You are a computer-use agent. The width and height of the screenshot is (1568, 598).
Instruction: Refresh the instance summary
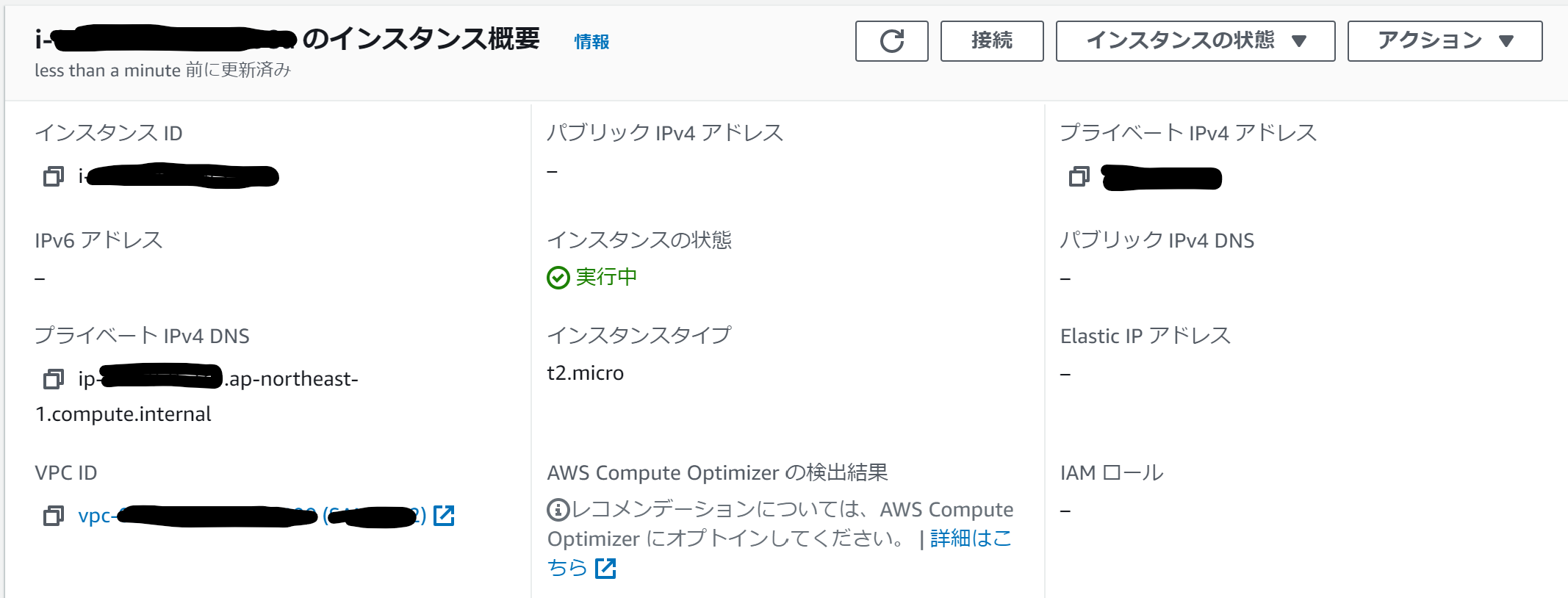[x=891, y=41]
